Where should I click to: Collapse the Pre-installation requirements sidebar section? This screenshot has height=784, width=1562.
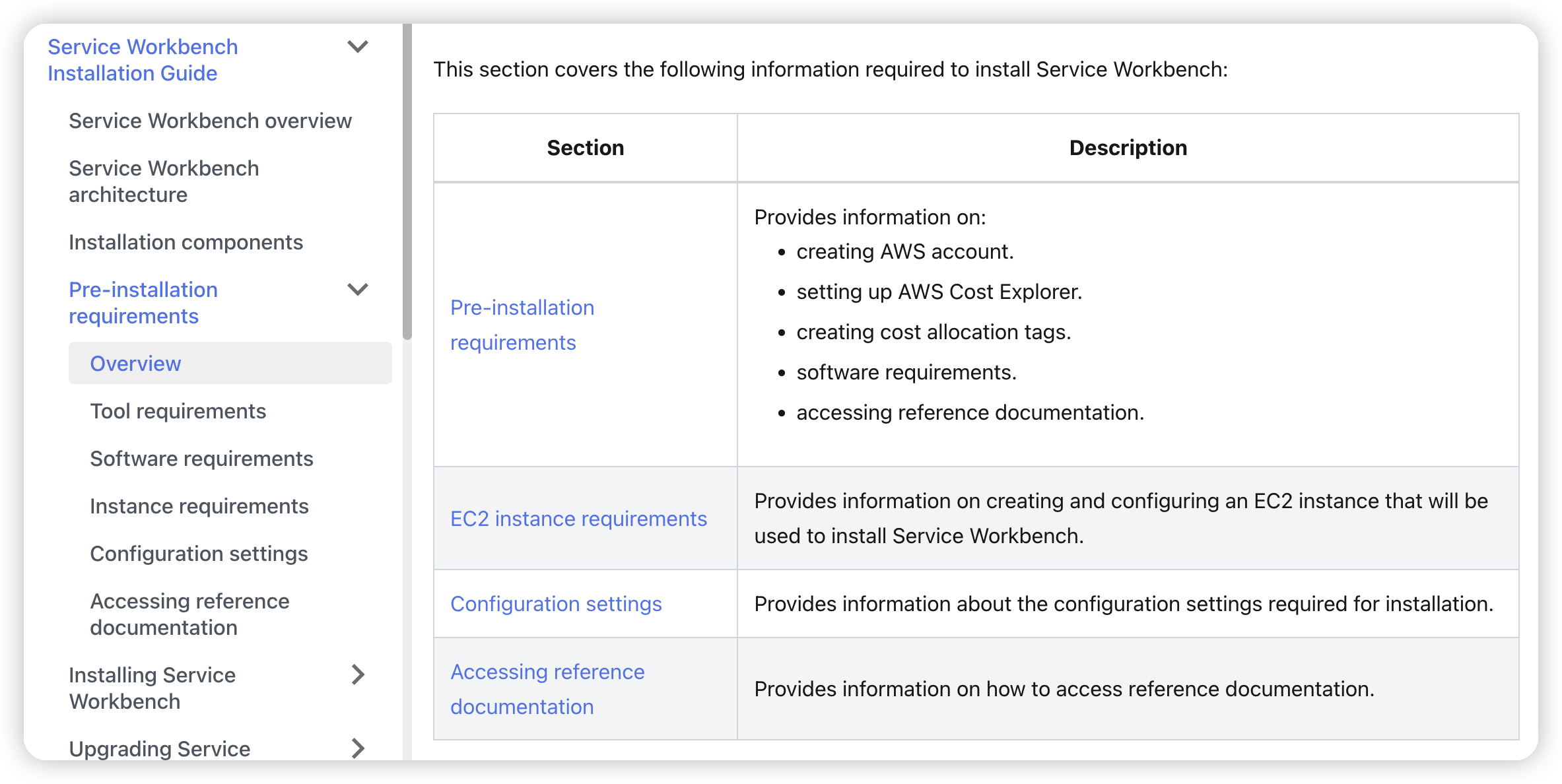coord(358,289)
